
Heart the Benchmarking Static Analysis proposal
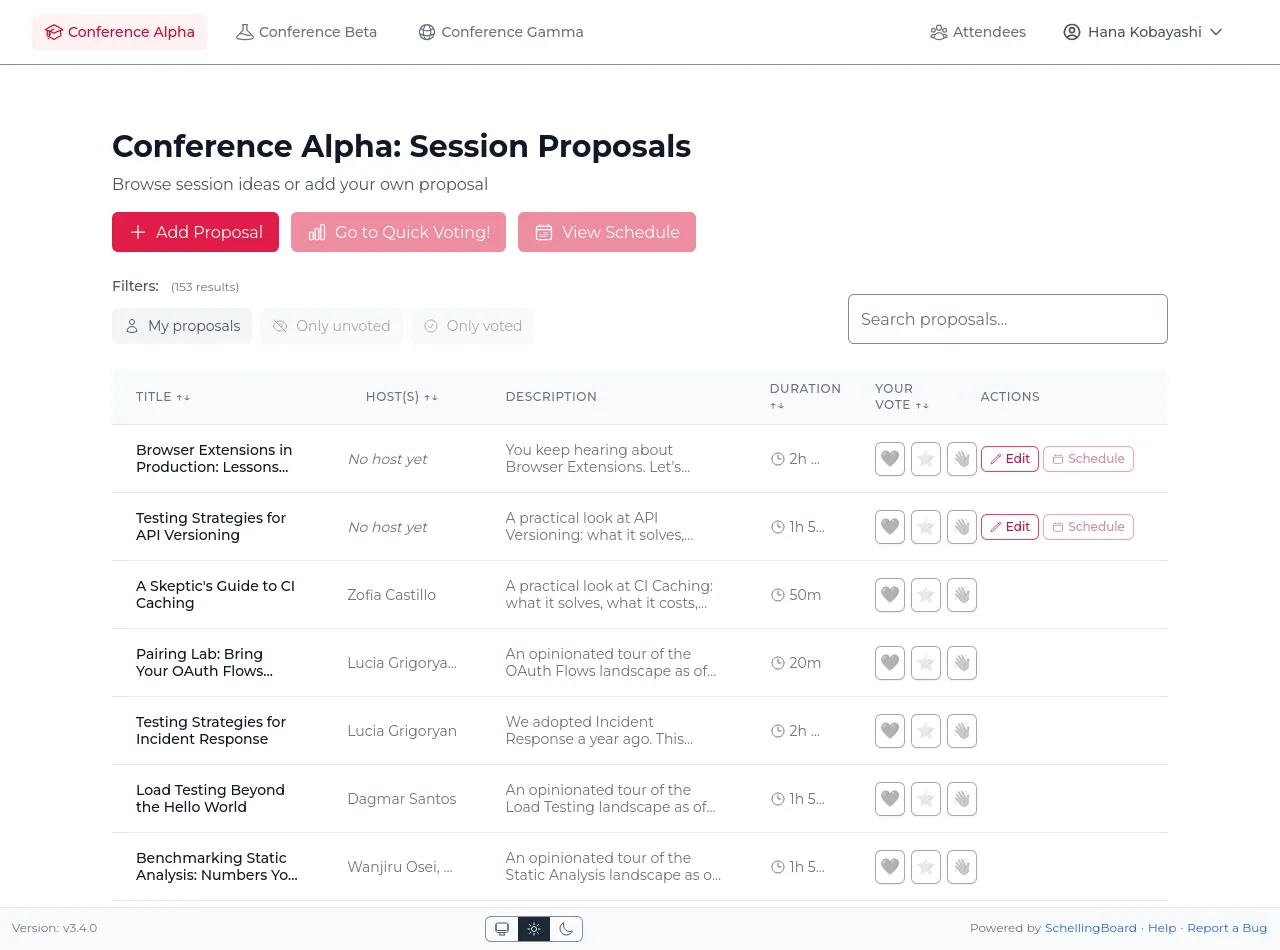coord(890,867)
